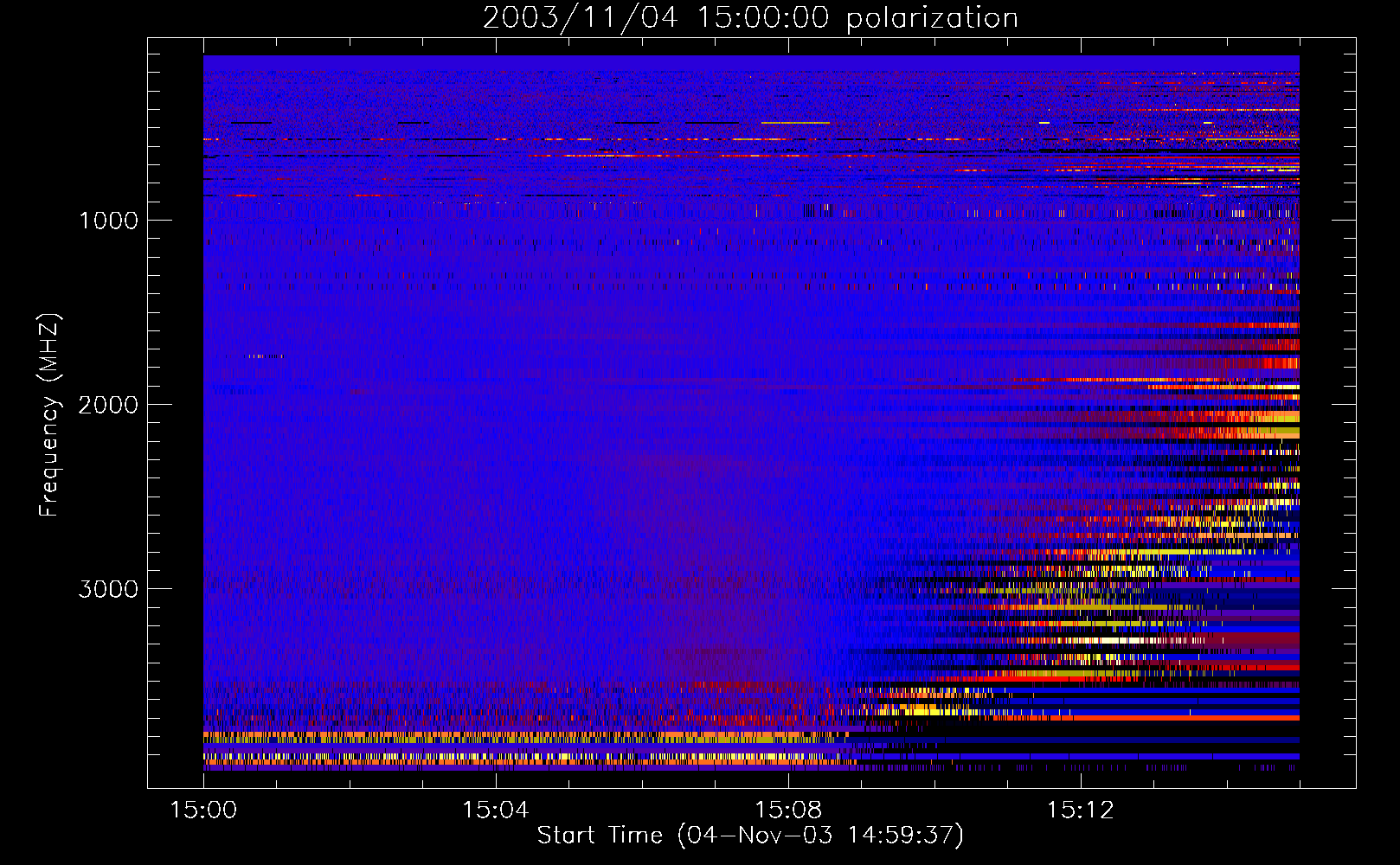This screenshot has height=865, width=1400.
Task: Click the 1000 frequency tick label
Action: pos(108,221)
